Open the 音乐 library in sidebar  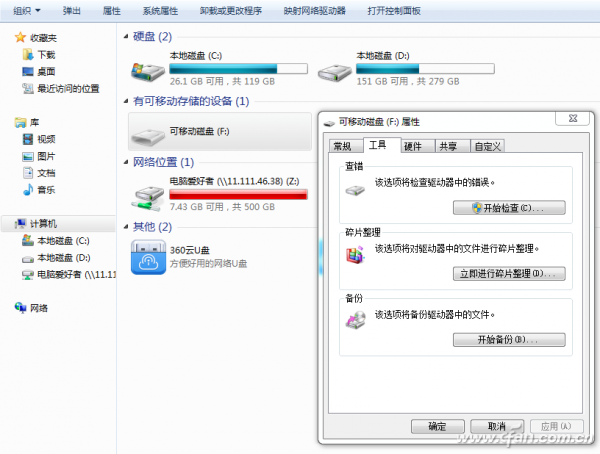click(28, 190)
